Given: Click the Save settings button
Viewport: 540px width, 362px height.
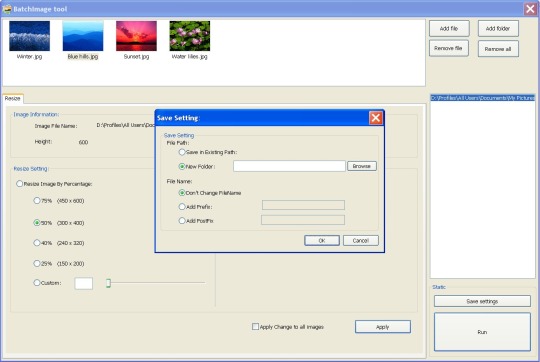Looking at the screenshot, I should (x=482, y=301).
